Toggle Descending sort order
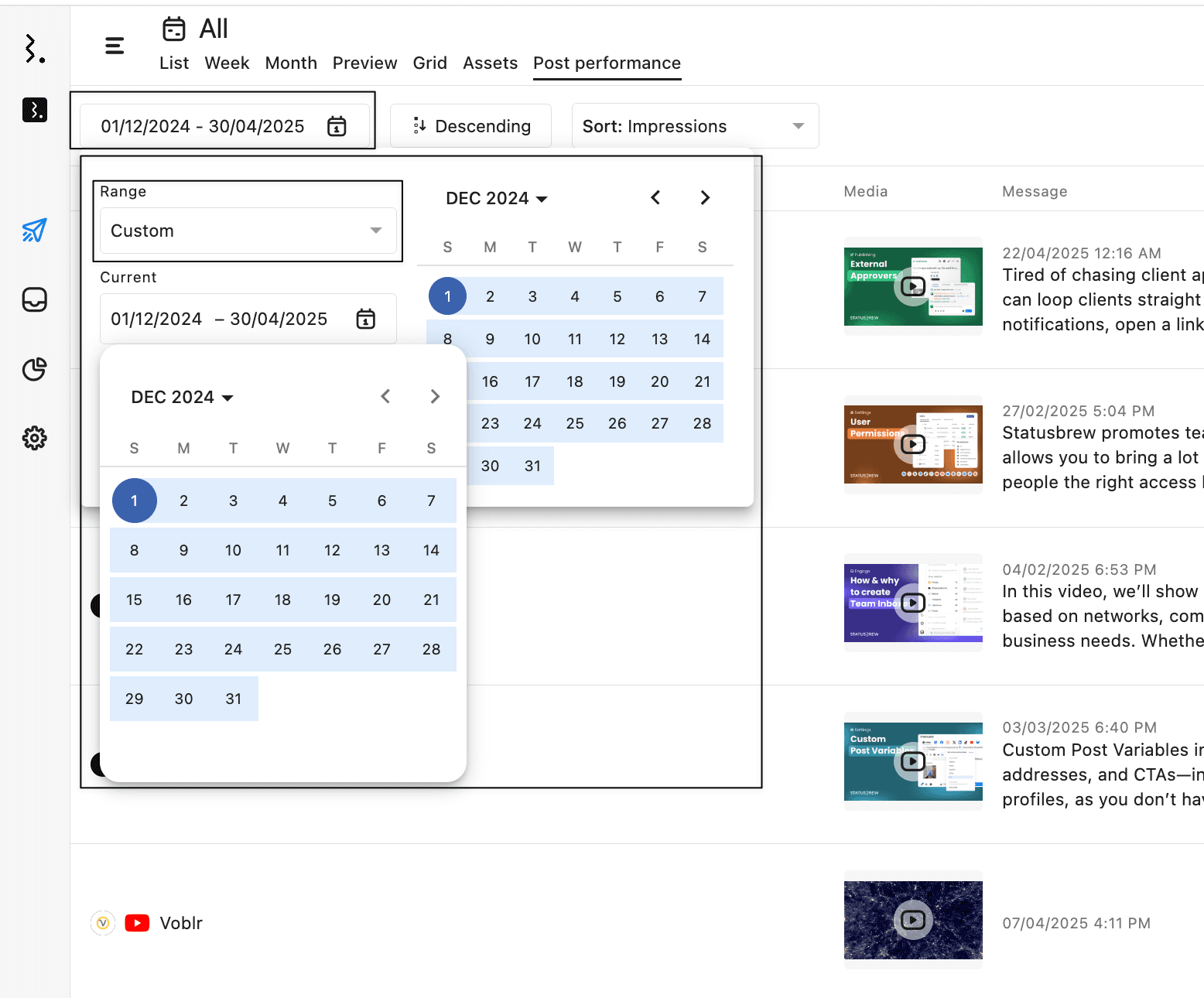 click(471, 126)
